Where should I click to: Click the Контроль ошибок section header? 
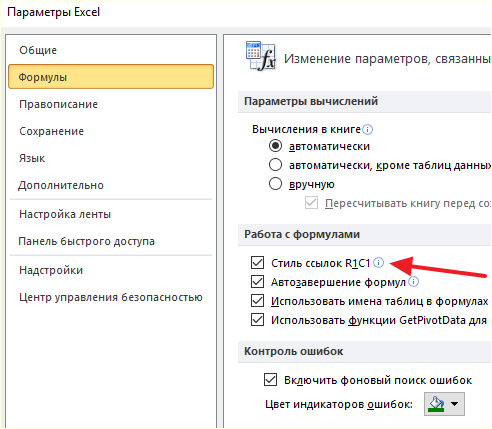294,351
